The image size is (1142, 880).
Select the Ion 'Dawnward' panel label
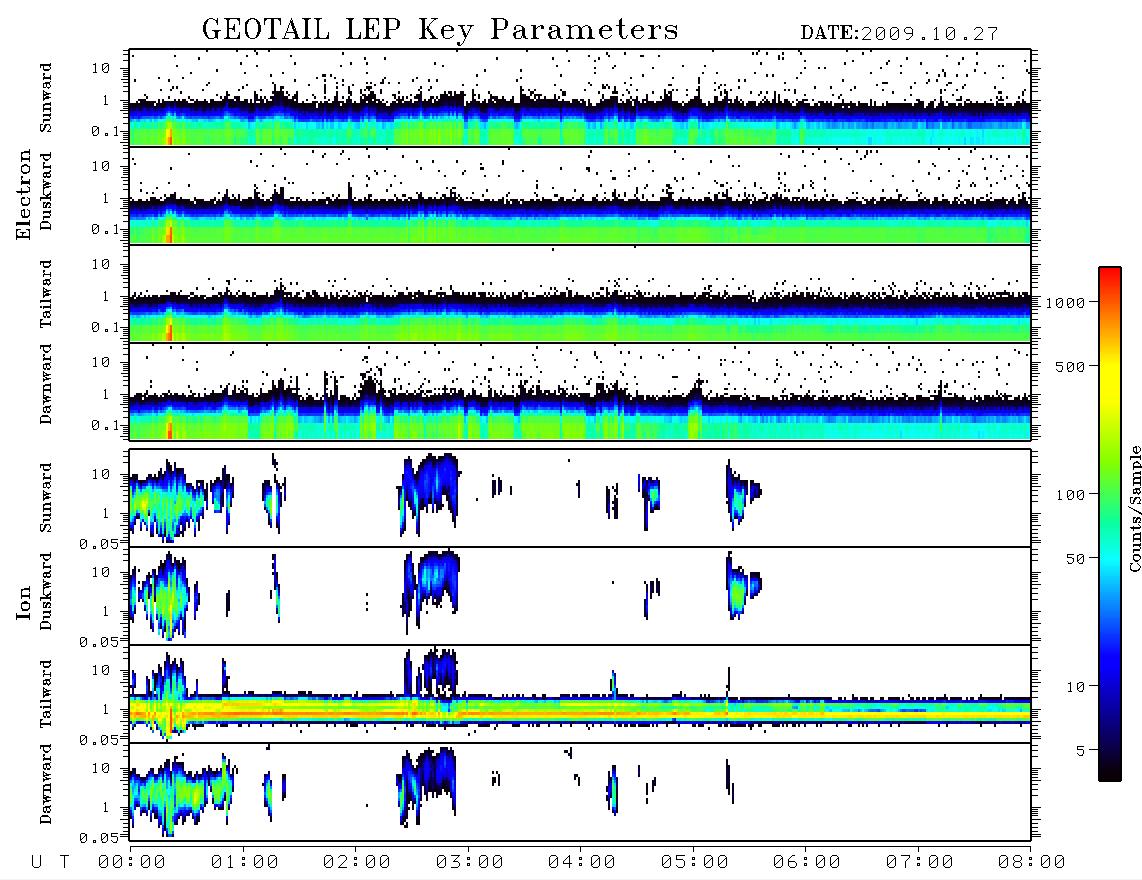click(x=46, y=784)
